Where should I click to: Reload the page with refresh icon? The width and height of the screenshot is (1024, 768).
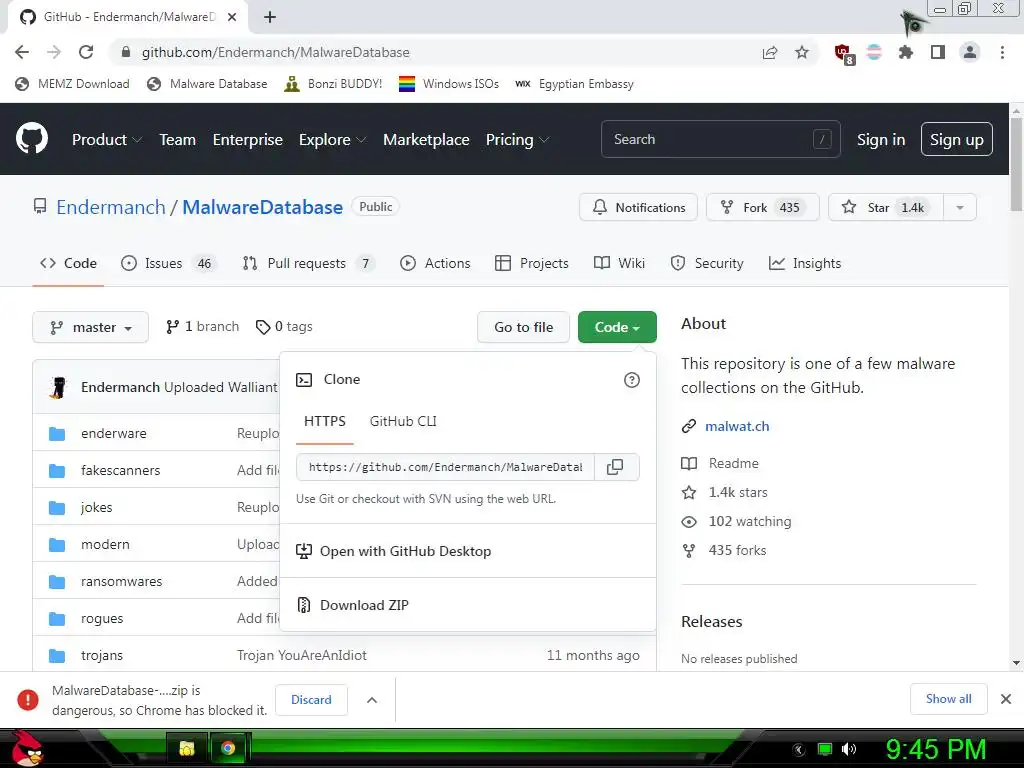click(x=86, y=52)
